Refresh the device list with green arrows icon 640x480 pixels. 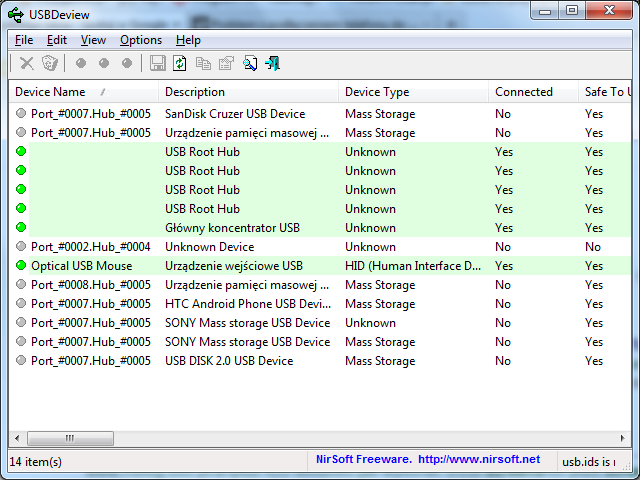pyautogui.click(x=180, y=63)
